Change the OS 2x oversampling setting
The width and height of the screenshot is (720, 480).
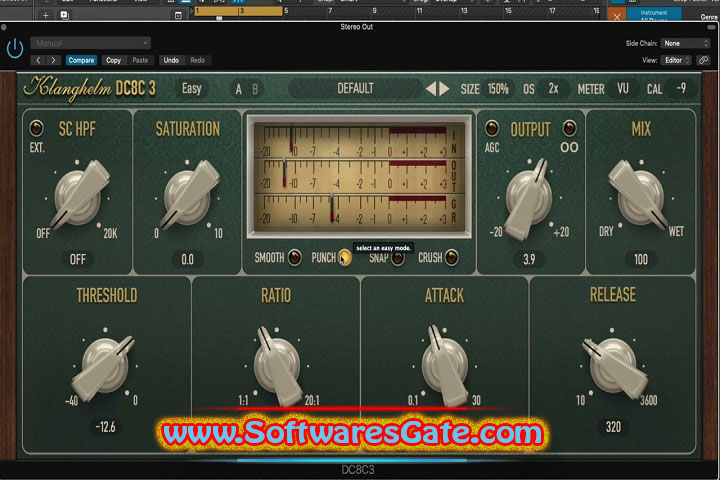553,89
